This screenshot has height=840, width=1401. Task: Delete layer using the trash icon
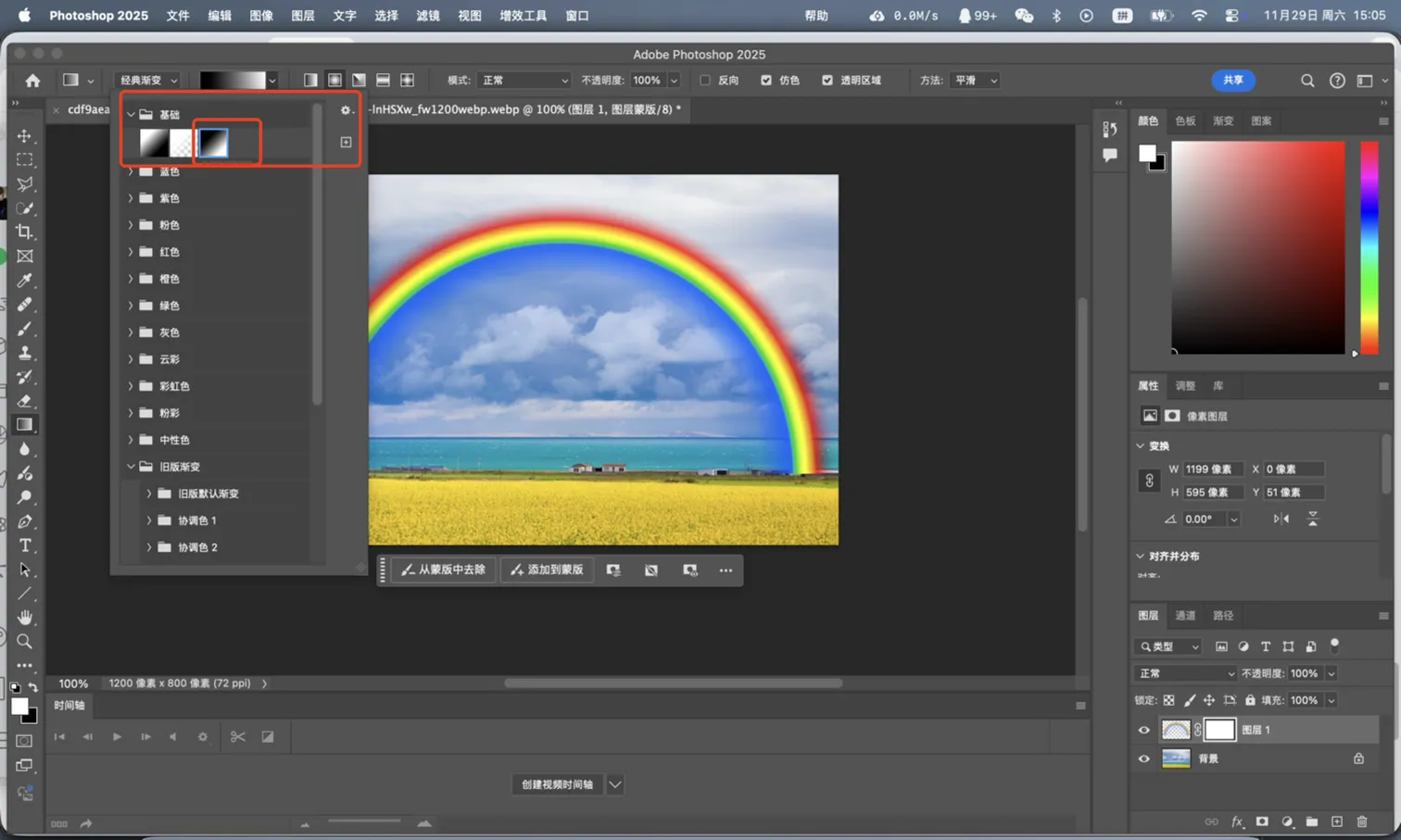point(1361,821)
